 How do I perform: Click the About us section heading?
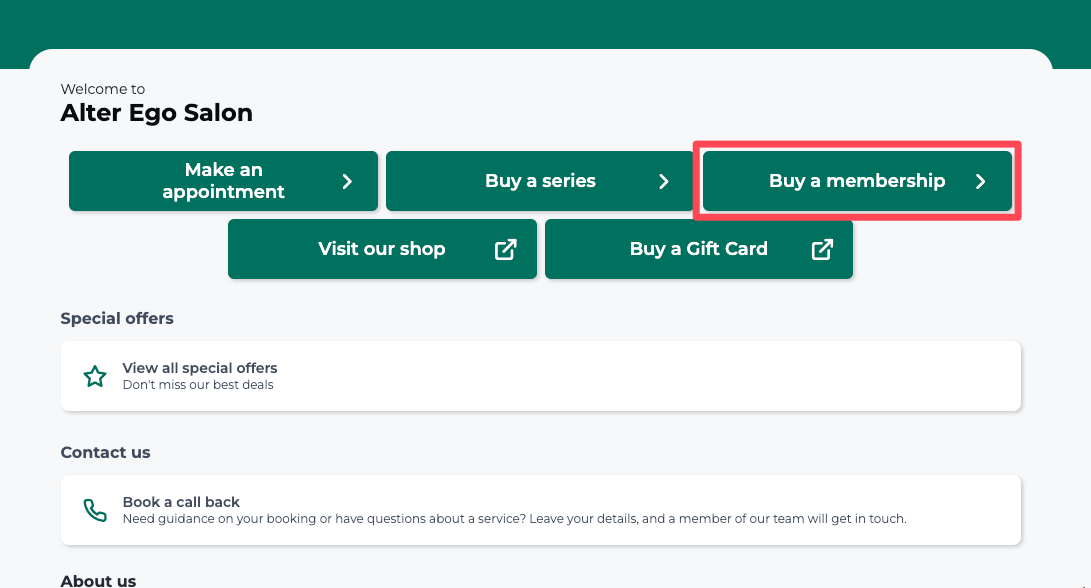coord(98,580)
